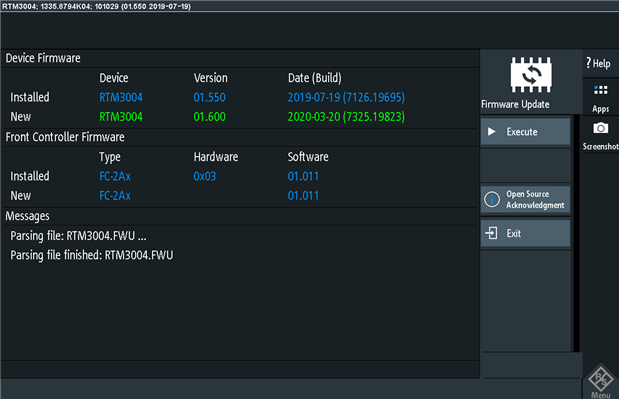
Task: Click the info icon beside Open Source Acknowledgment
Action: 492,199
